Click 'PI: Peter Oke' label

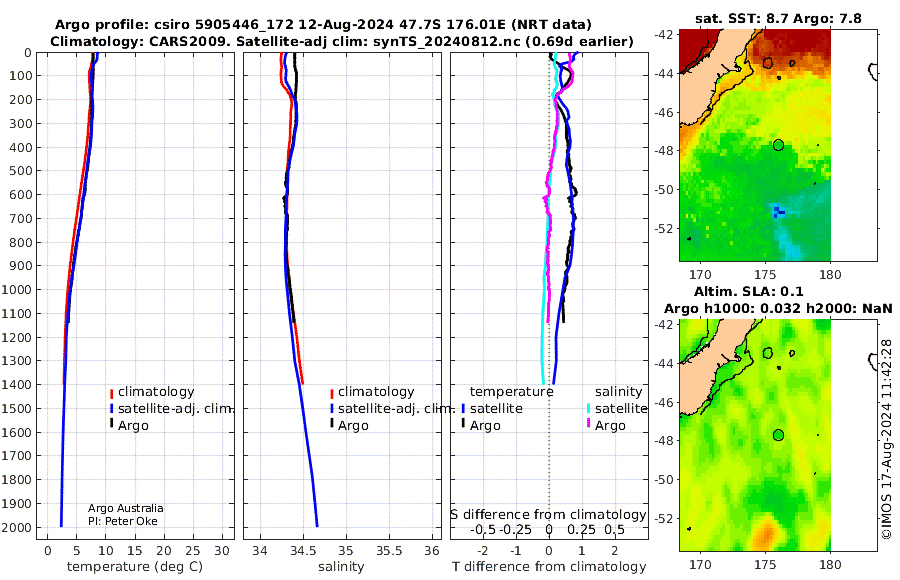123,521
